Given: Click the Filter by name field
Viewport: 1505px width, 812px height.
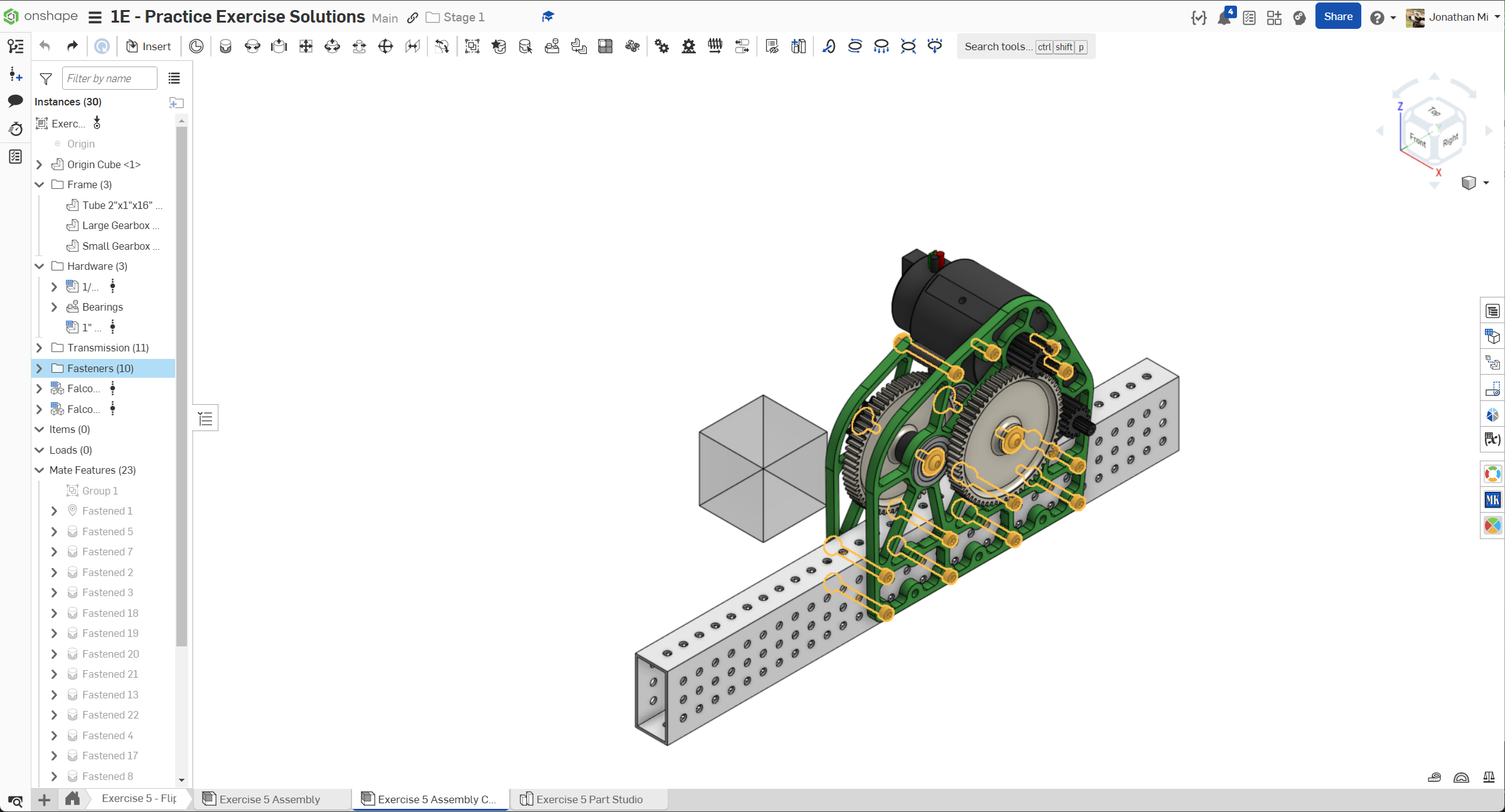Looking at the screenshot, I should 109,78.
